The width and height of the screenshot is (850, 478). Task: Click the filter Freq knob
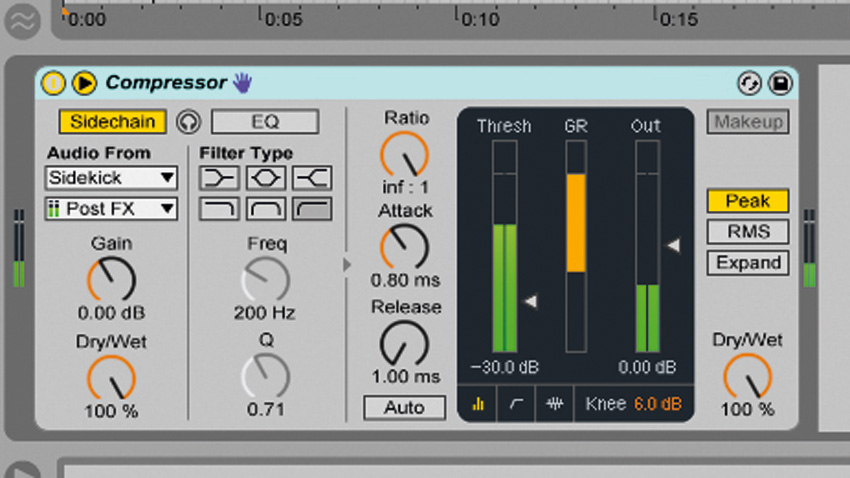pyautogui.click(x=266, y=279)
